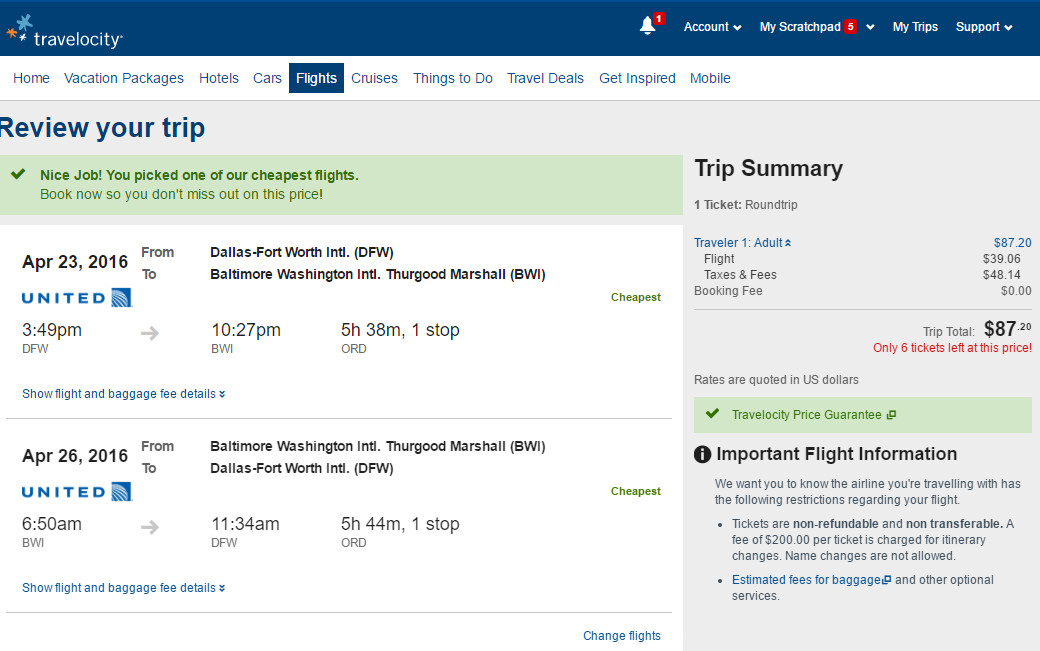This screenshot has width=1040, height=651.
Task: Click the Change flights link
Action: pos(621,636)
